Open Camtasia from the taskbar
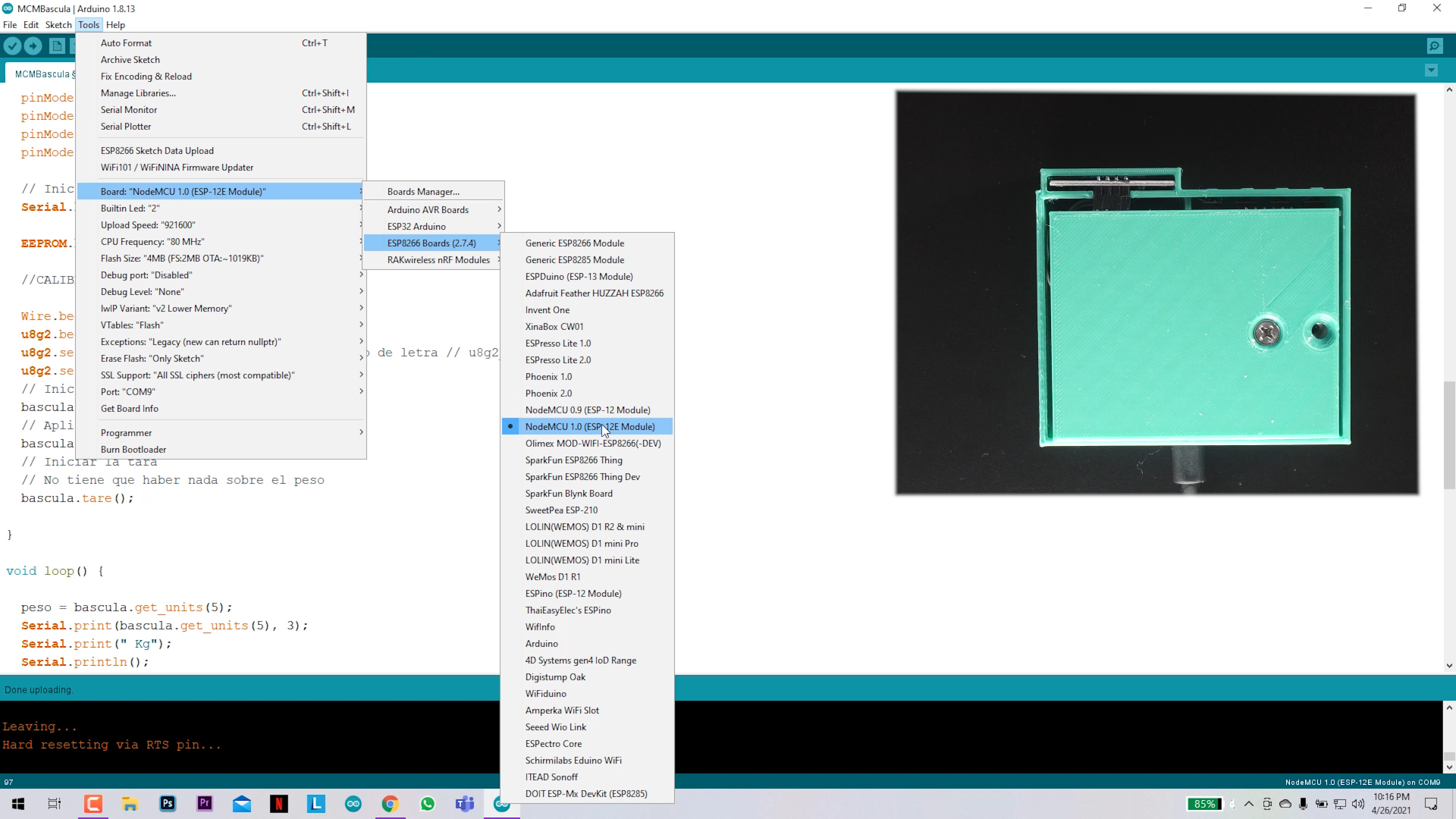This screenshot has height=819, width=1456. pos(93,804)
